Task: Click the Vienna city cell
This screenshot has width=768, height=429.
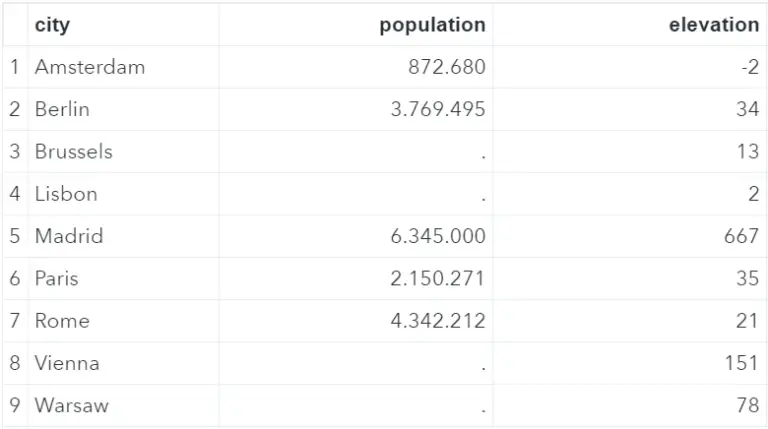Action: (67, 363)
